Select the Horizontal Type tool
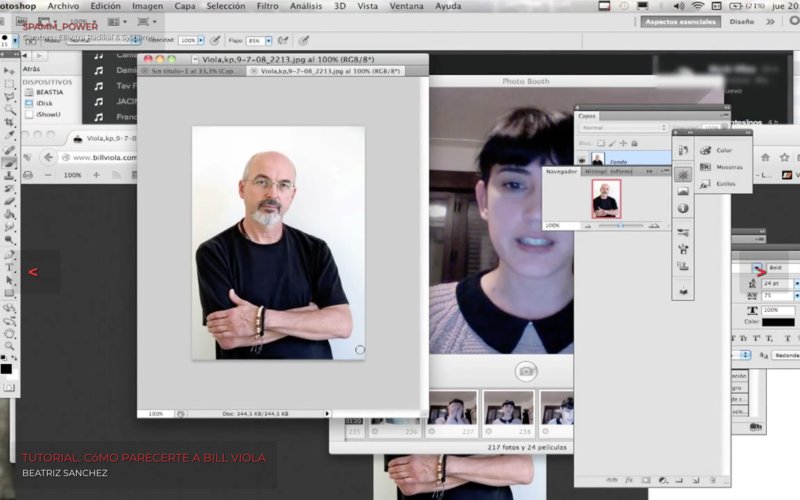The image size is (800, 500). pos(9,267)
